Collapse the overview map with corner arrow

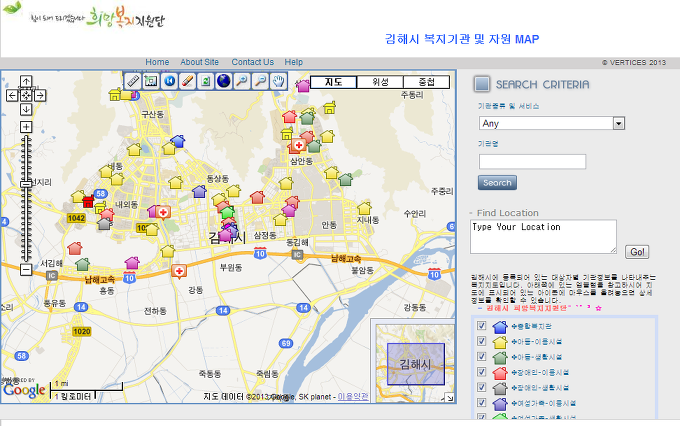(450, 397)
